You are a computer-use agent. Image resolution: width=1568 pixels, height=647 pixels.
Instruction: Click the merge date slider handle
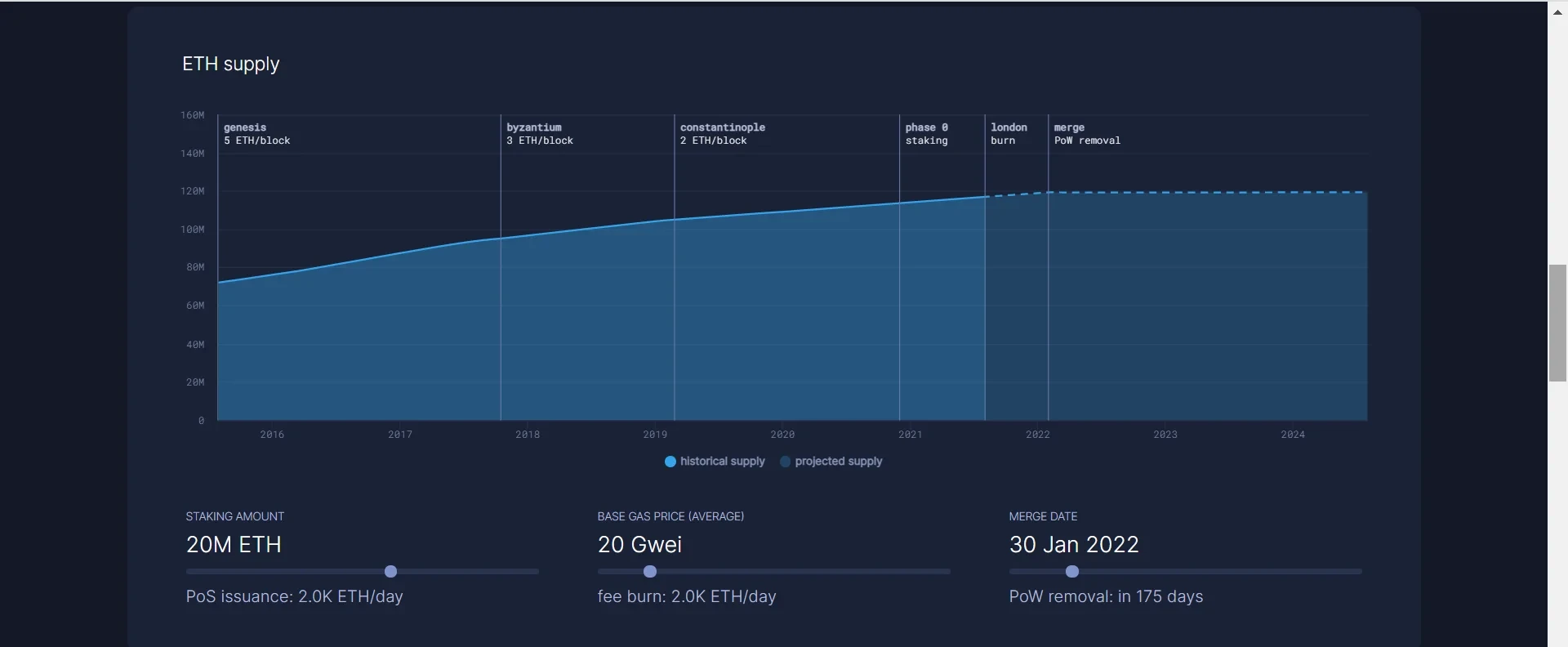click(1072, 572)
